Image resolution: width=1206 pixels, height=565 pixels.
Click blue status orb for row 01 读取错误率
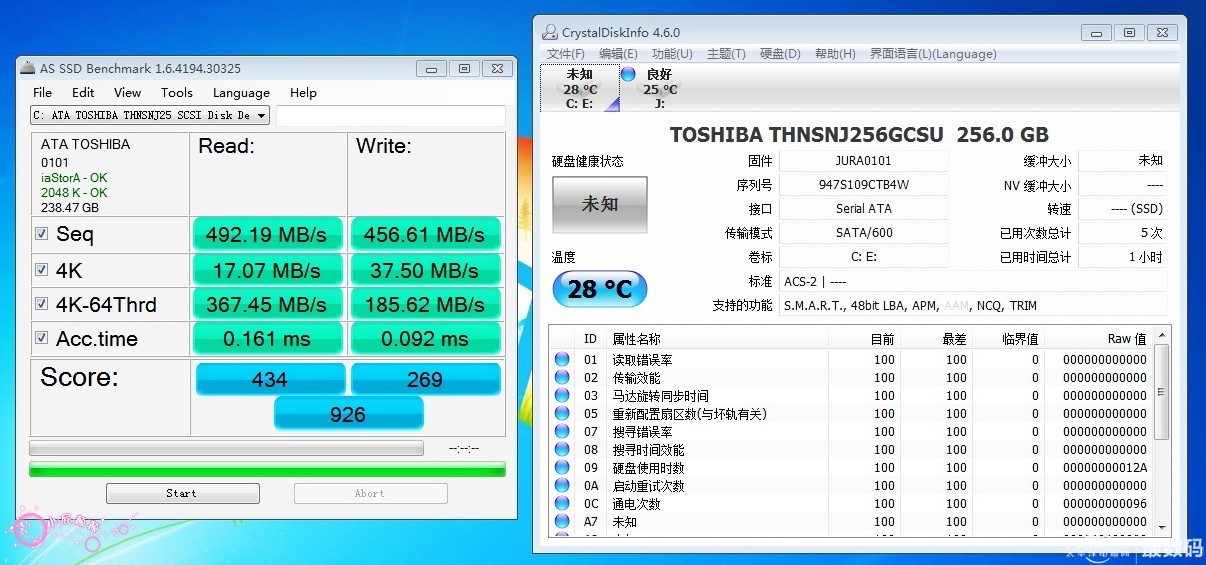point(562,360)
